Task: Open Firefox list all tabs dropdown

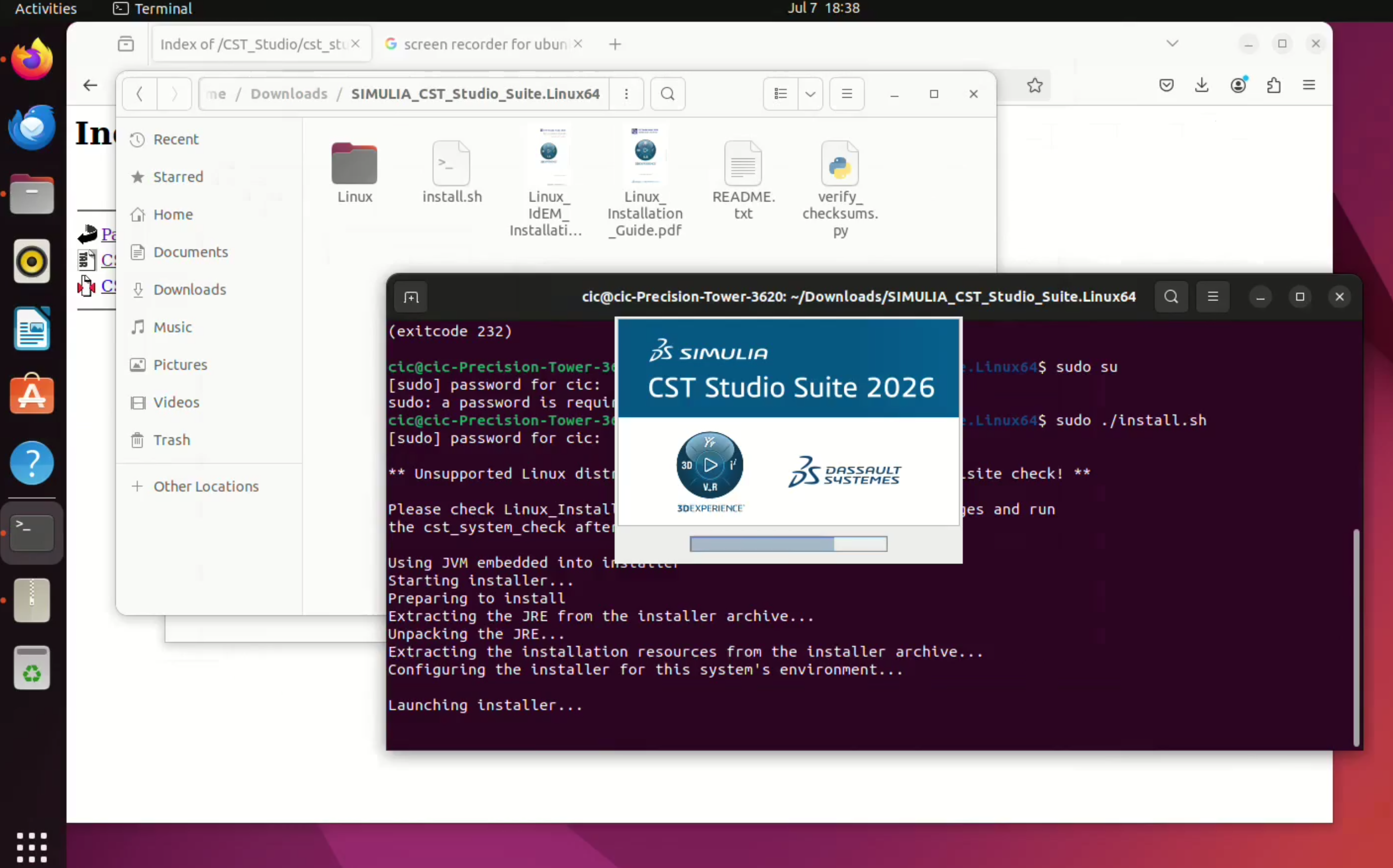Action: 1172,44
